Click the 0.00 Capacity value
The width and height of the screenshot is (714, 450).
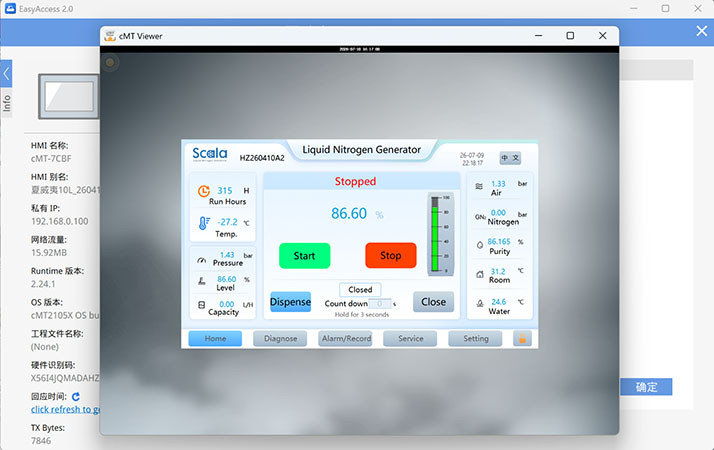[227, 304]
